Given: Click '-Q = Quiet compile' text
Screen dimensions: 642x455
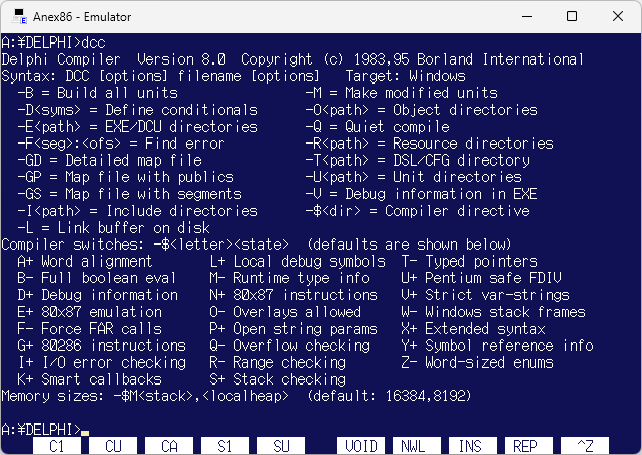Looking at the screenshot, I should [378, 127].
